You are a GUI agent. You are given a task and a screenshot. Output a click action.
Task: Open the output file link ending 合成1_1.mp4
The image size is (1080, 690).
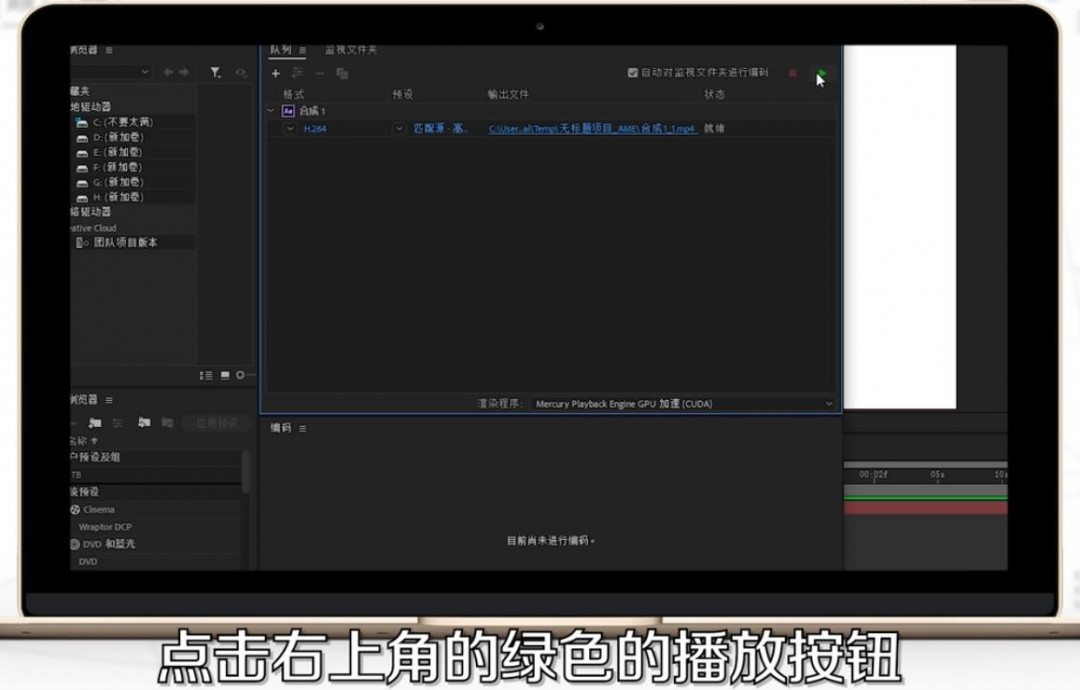pyautogui.click(x=590, y=128)
